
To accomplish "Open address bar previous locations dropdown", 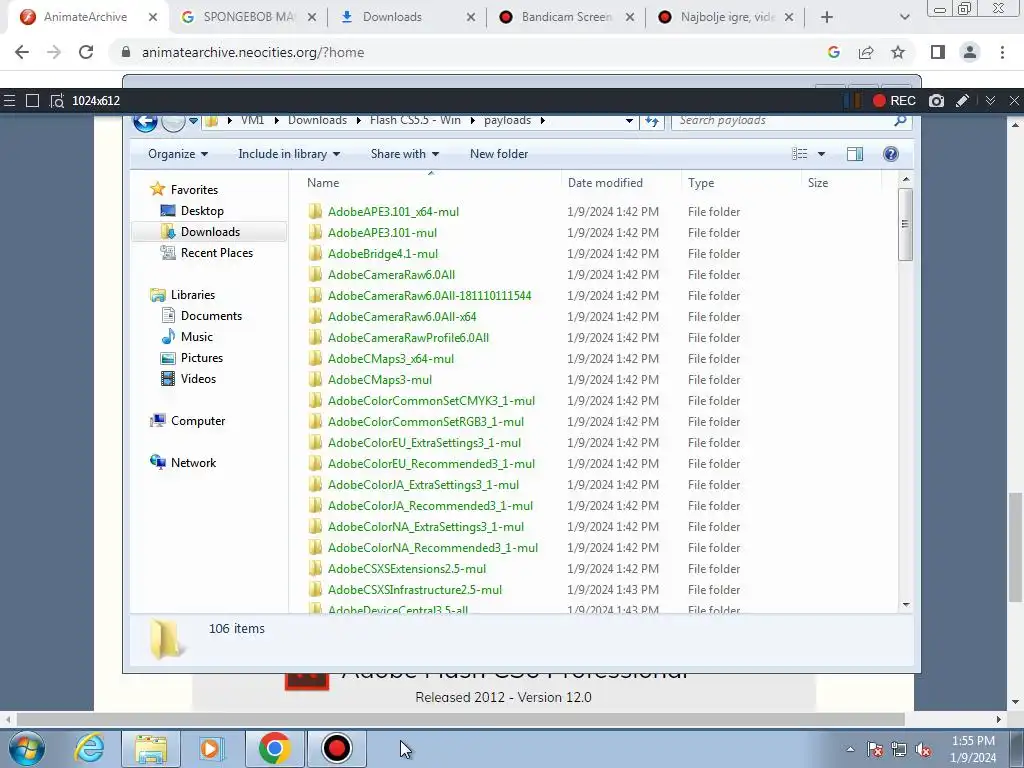I will (x=629, y=121).
